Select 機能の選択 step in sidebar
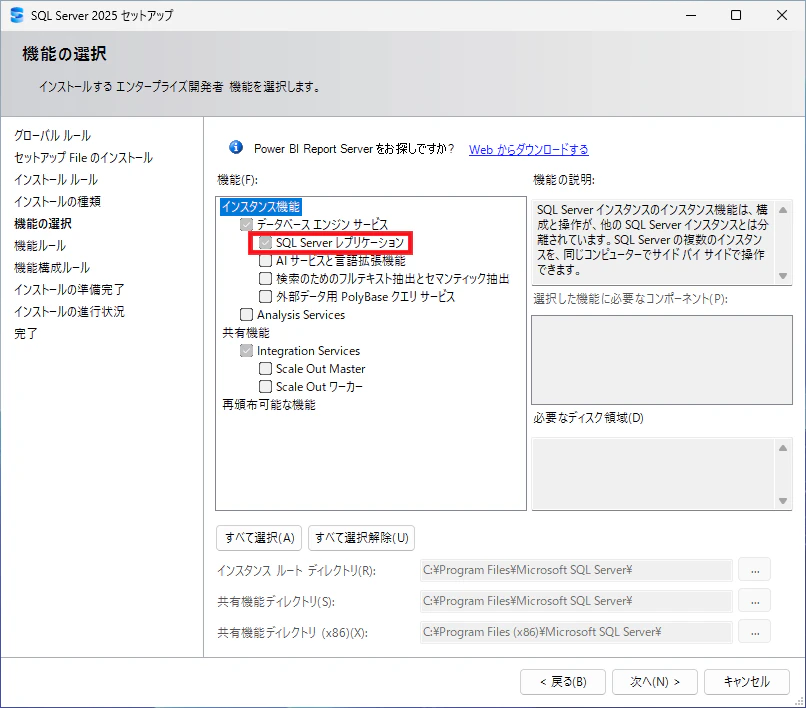This screenshot has height=708, width=806. 43,224
